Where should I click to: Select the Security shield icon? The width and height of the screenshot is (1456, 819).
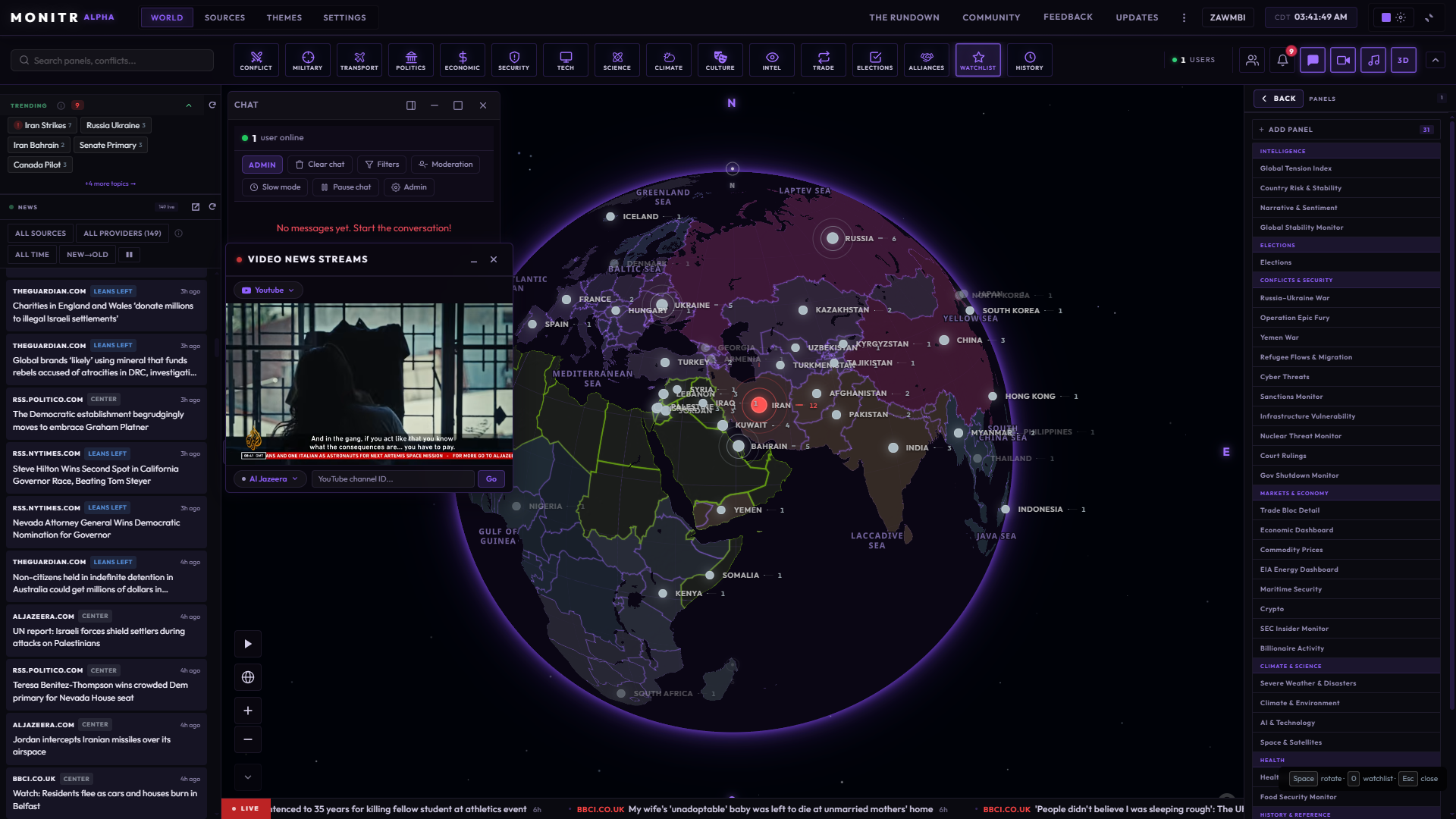coord(514,60)
